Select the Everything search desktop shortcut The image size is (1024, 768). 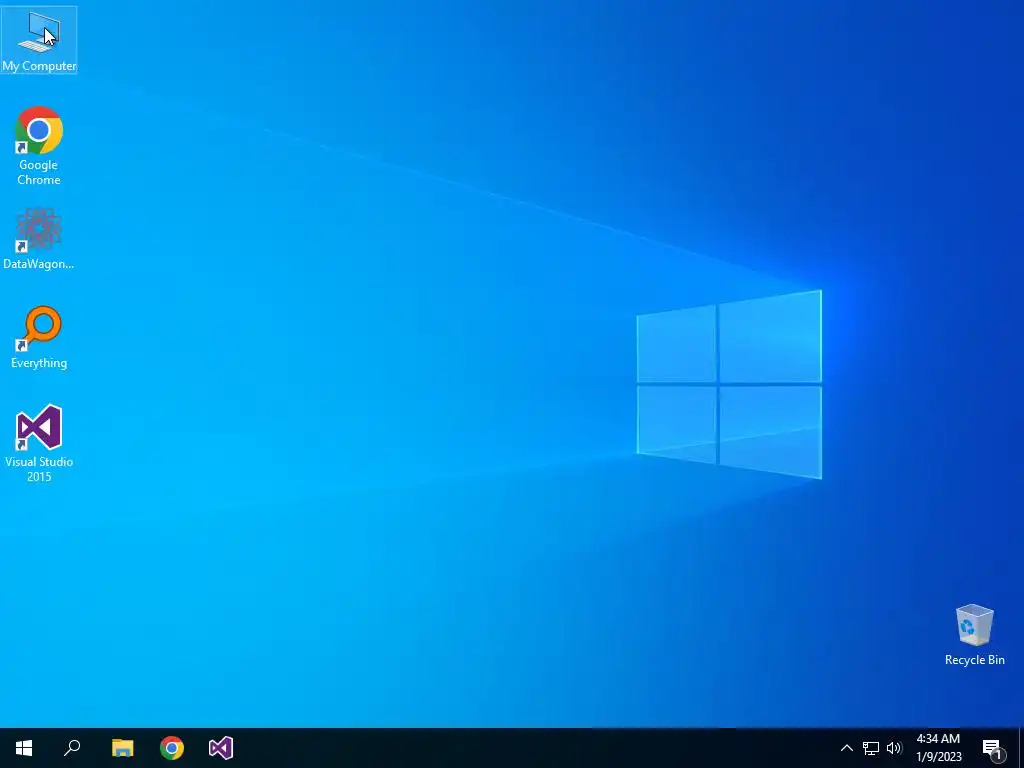click(x=39, y=337)
